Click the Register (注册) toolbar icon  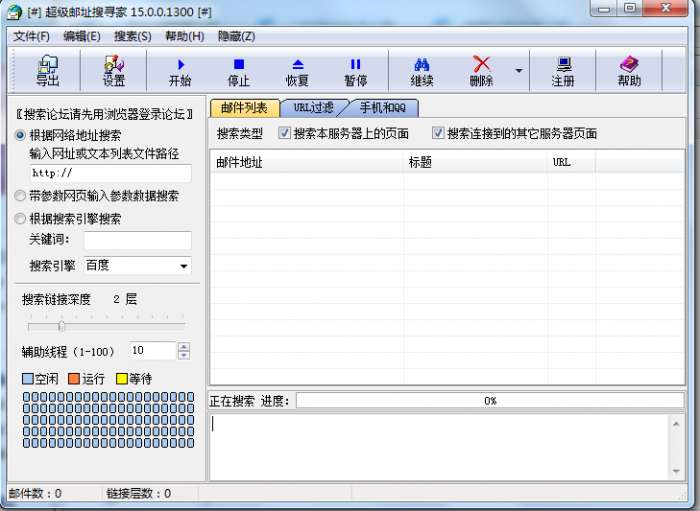click(x=563, y=72)
